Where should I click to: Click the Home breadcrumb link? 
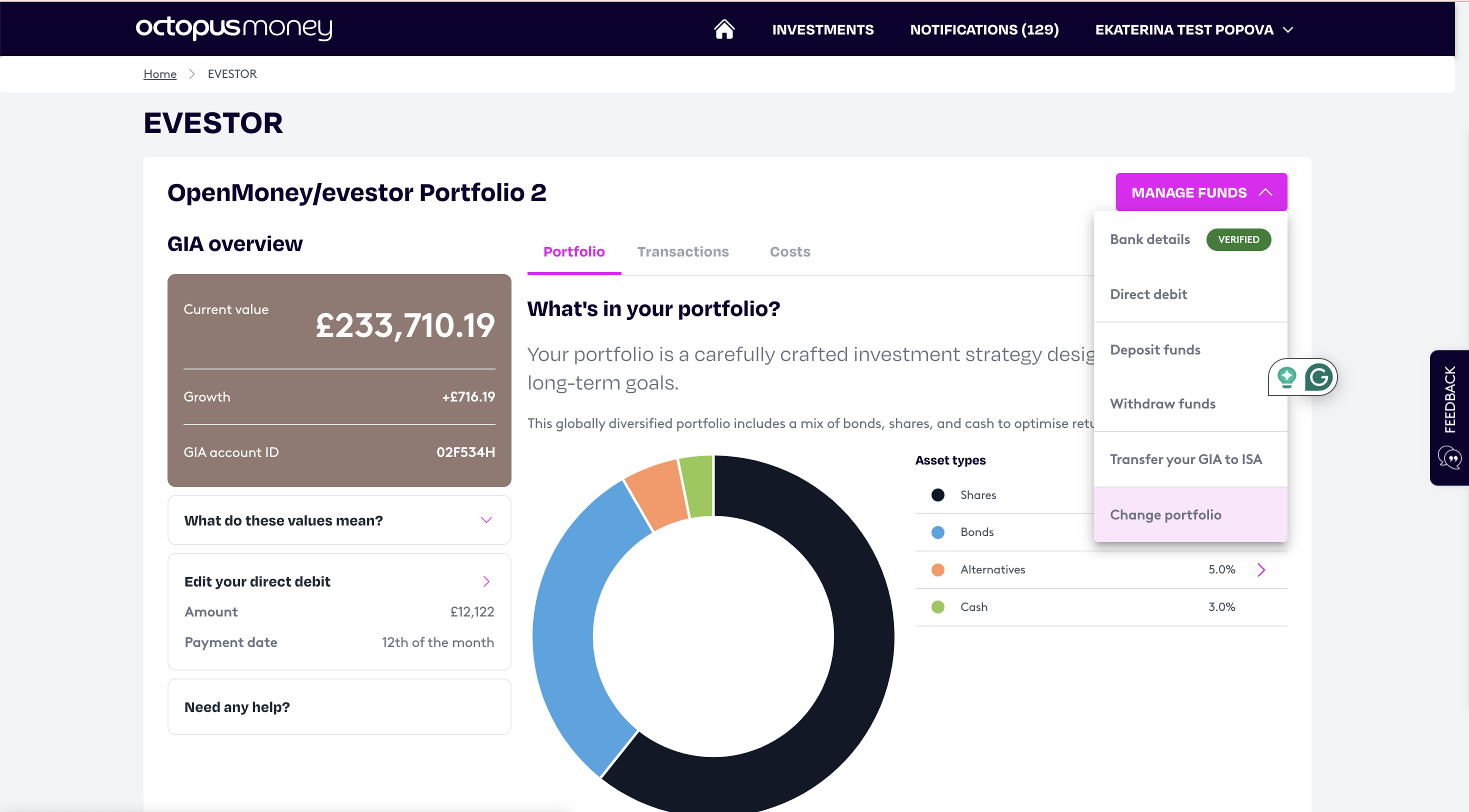pyautogui.click(x=159, y=74)
